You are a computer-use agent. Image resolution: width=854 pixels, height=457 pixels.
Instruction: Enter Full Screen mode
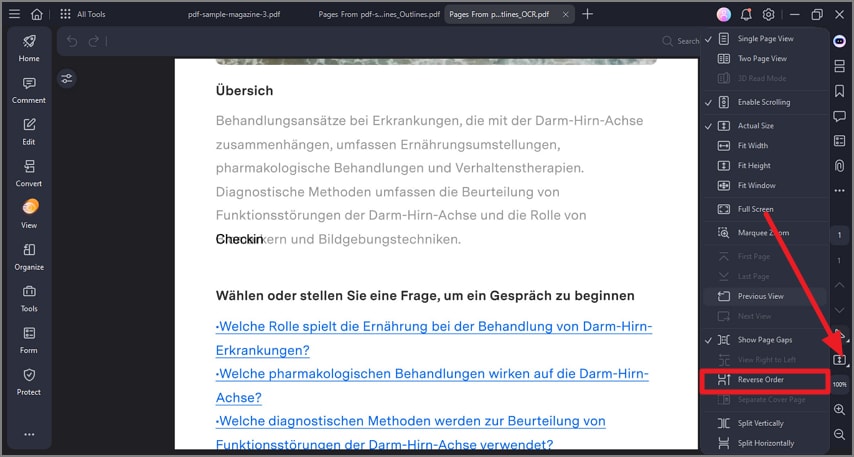tap(765, 209)
